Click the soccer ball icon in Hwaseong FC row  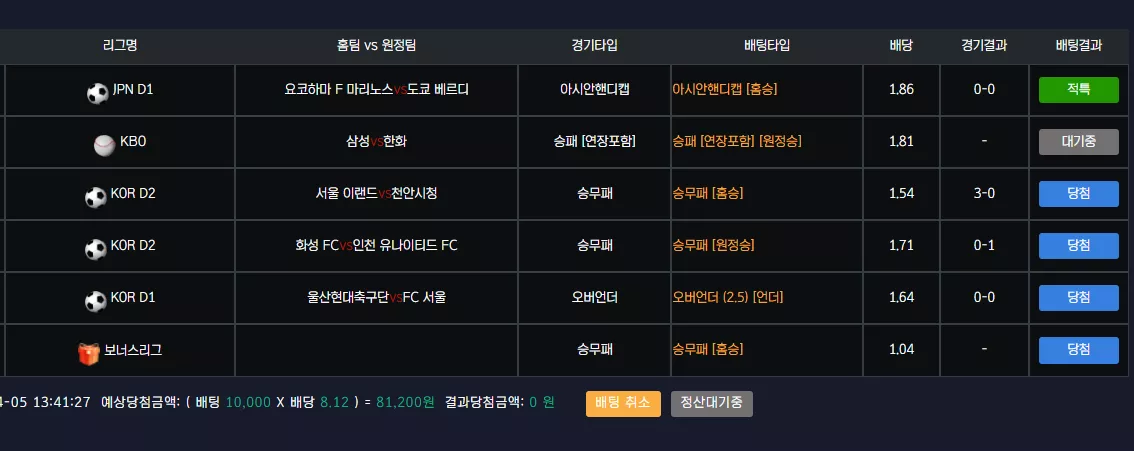95,249
